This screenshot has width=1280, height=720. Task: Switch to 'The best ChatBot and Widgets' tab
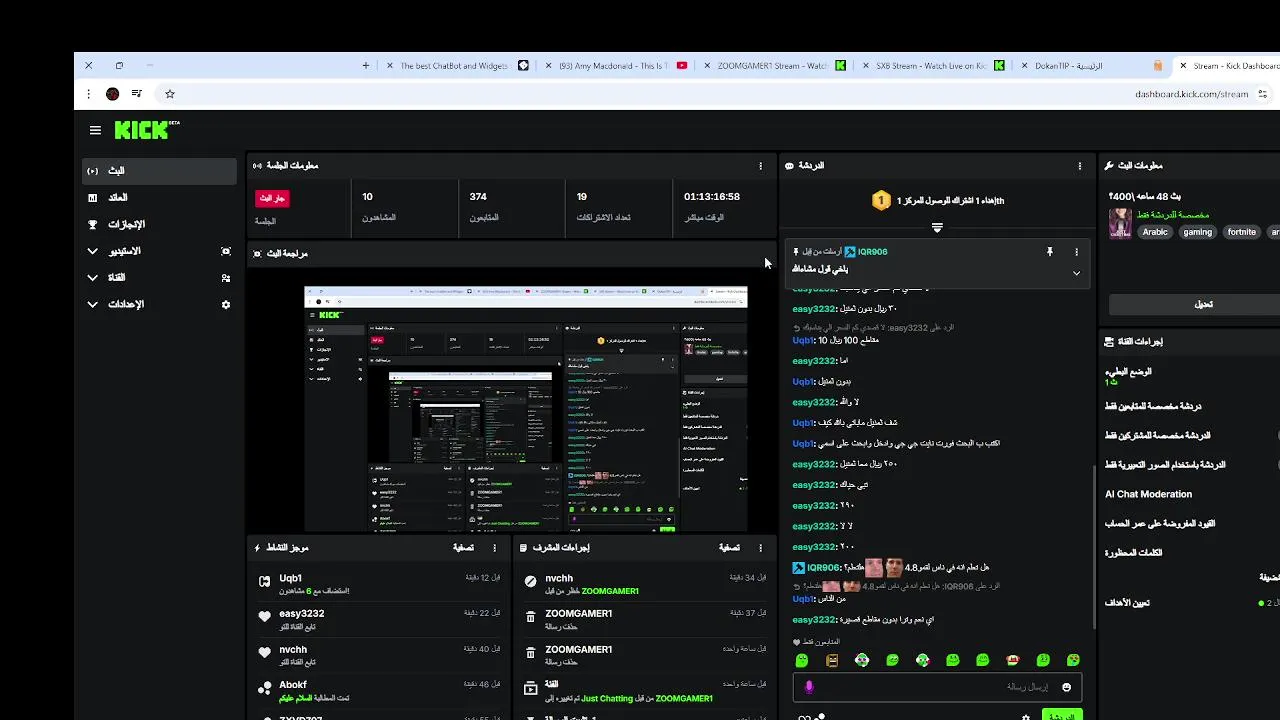click(x=452, y=66)
